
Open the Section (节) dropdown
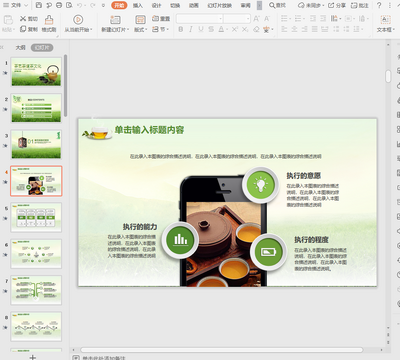point(161,29)
